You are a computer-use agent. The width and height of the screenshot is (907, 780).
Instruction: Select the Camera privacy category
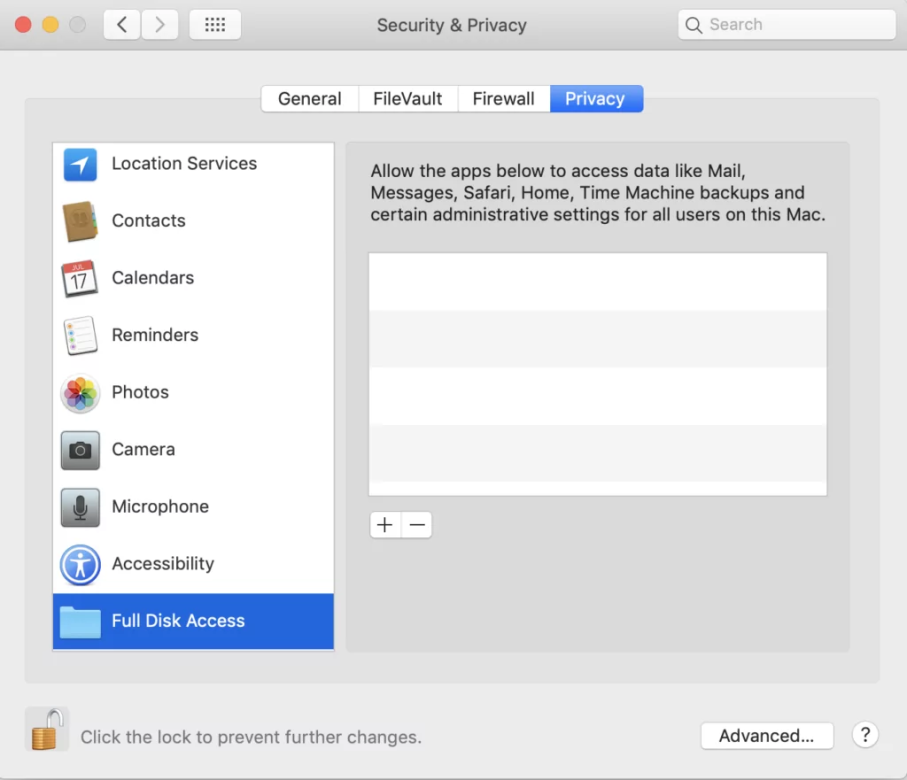[x=193, y=450]
